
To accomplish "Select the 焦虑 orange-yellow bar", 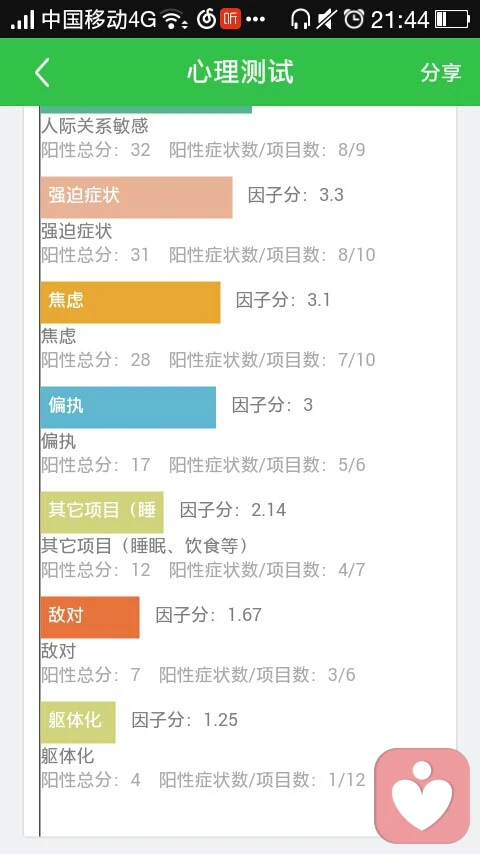I will pyautogui.click(x=130, y=302).
